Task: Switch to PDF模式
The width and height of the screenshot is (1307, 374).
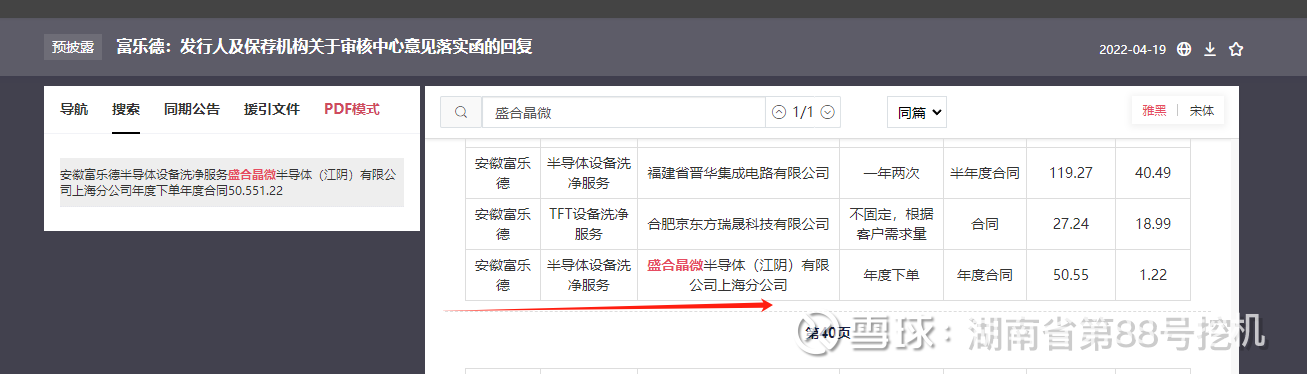Action: tap(352, 110)
